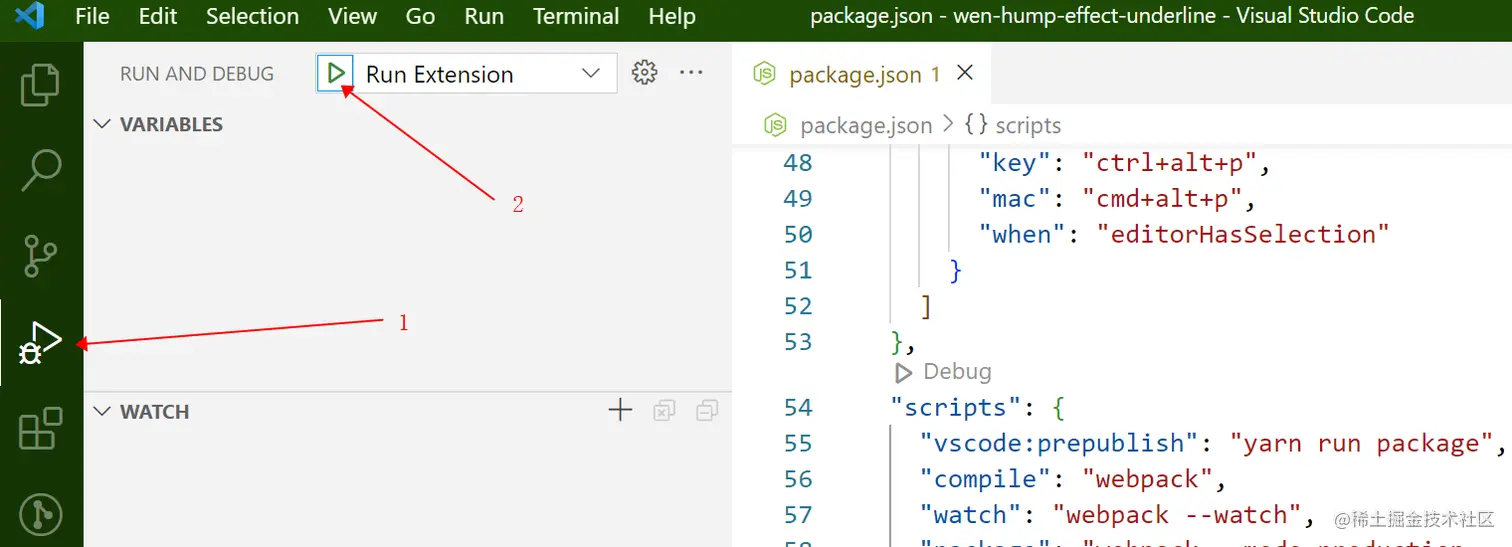
Task: Open the Extensions view
Action: click(41, 429)
